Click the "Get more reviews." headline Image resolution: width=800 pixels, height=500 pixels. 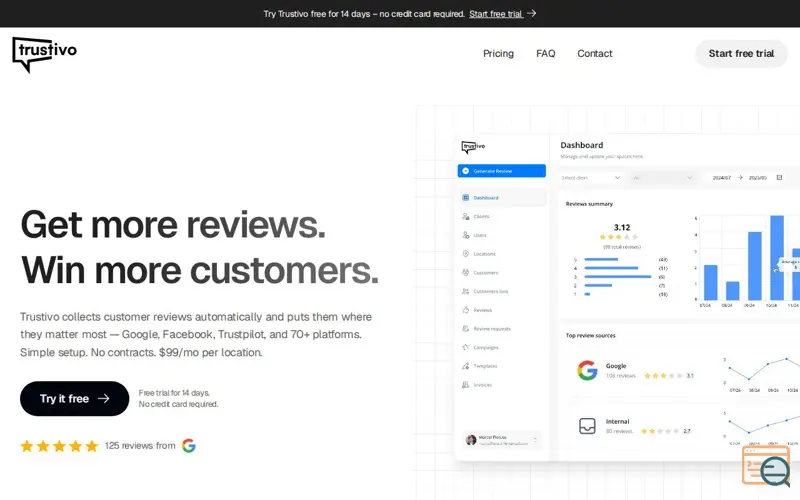(x=172, y=224)
